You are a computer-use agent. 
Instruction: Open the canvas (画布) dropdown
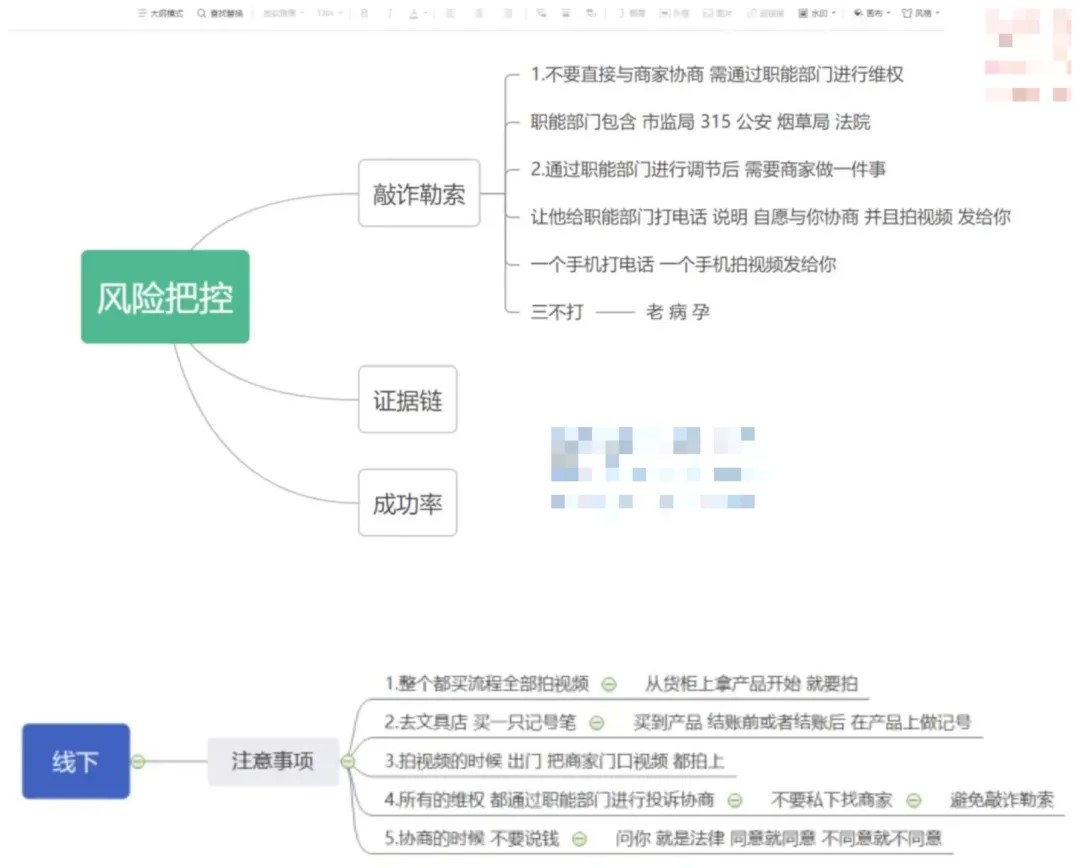[871, 13]
